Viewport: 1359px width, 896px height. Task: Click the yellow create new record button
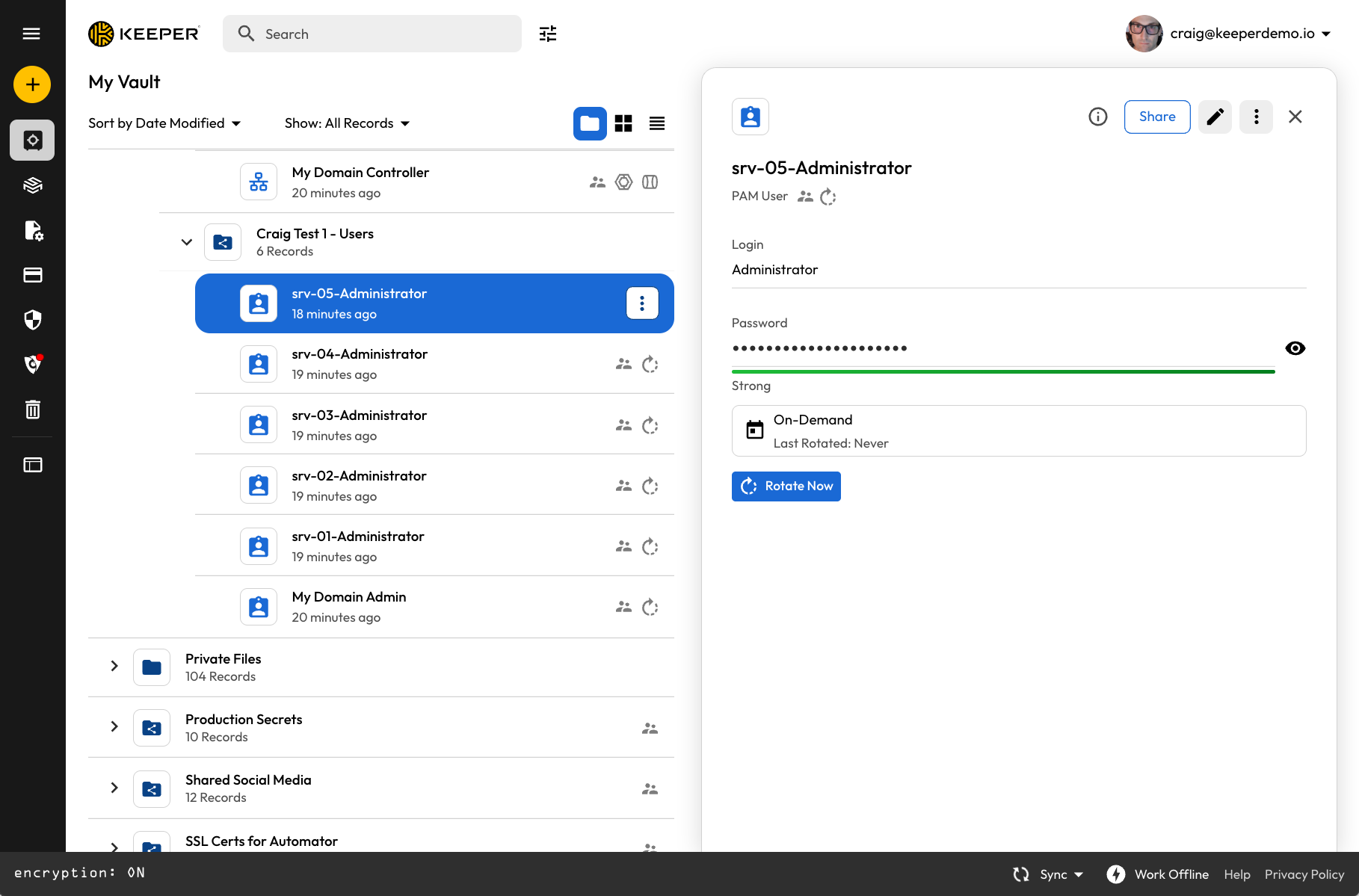coord(32,84)
